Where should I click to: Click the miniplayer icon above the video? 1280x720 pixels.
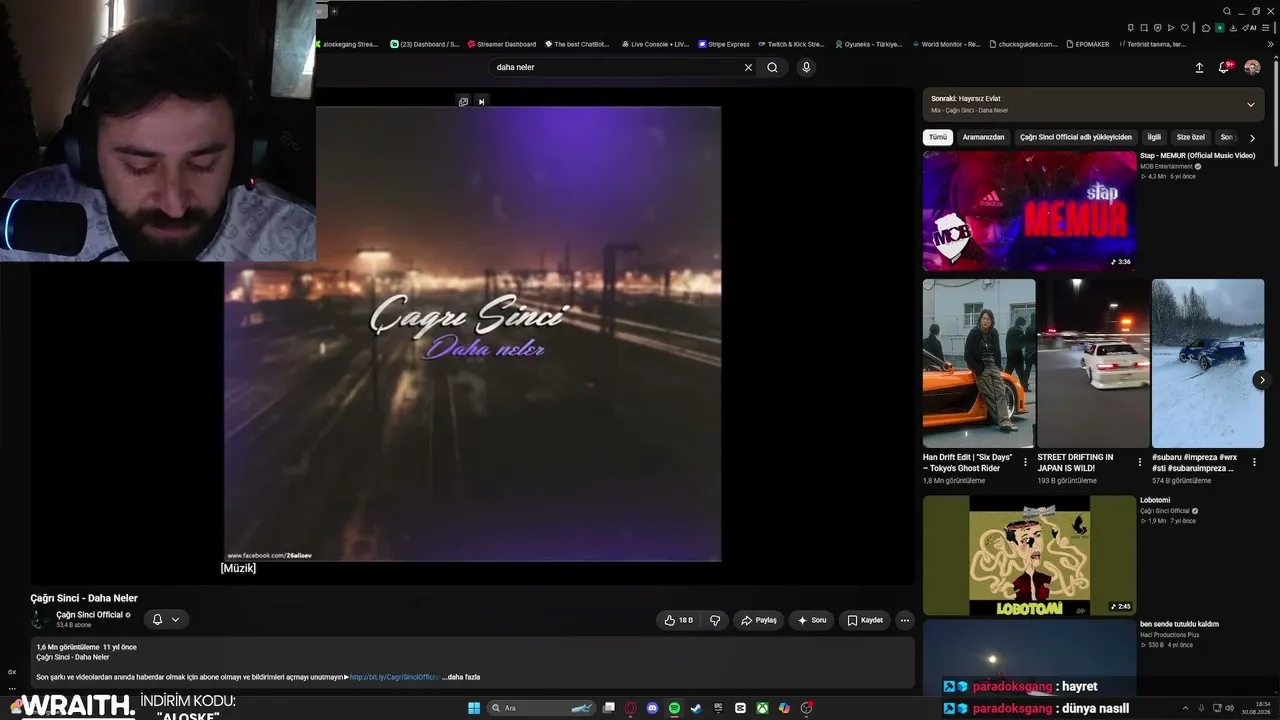point(463,101)
